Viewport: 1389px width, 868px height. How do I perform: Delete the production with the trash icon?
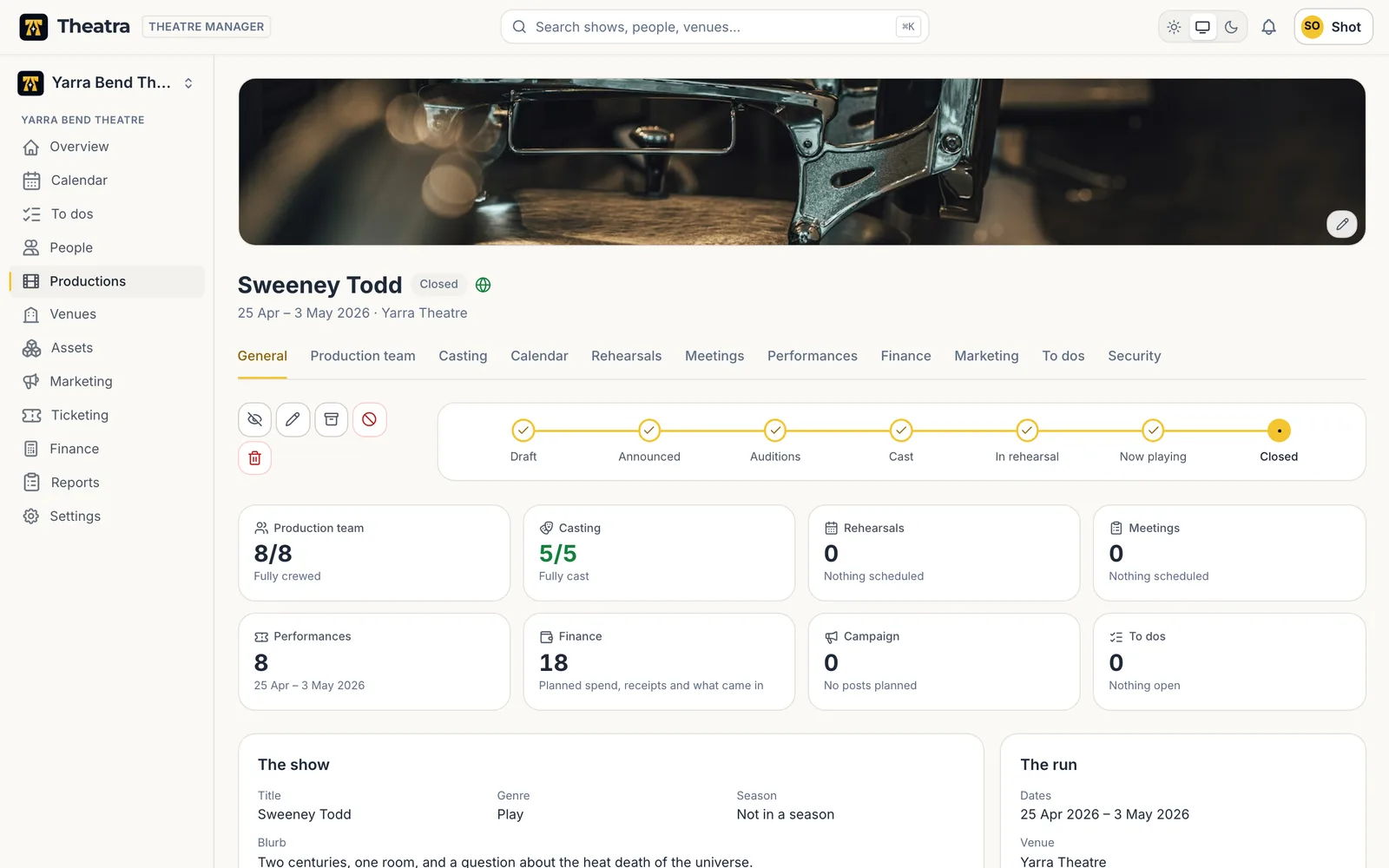(x=254, y=457)
